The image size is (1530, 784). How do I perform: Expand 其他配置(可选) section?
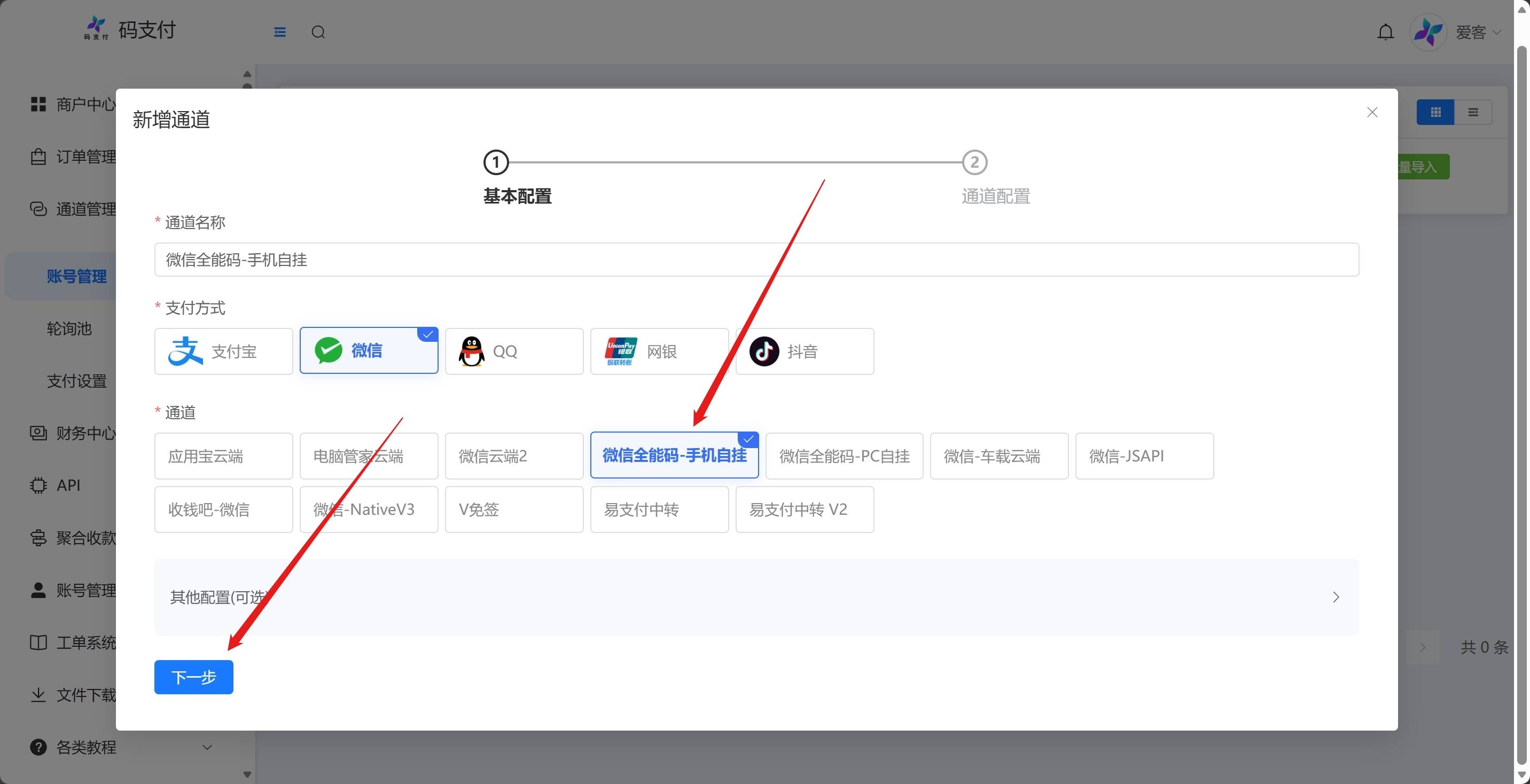click(x=756, y=597)
